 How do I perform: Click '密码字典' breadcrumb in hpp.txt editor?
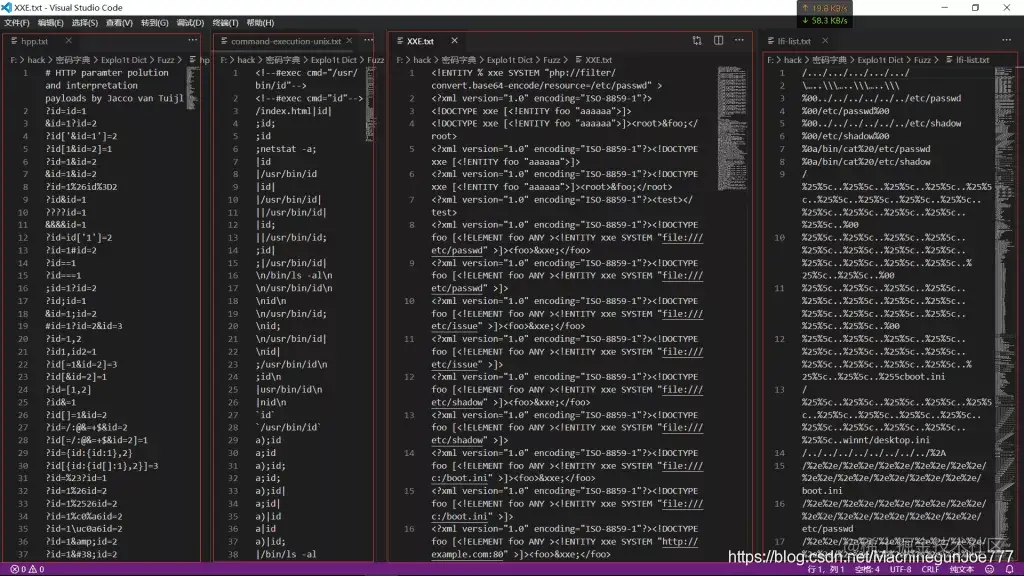coord(72,60)
